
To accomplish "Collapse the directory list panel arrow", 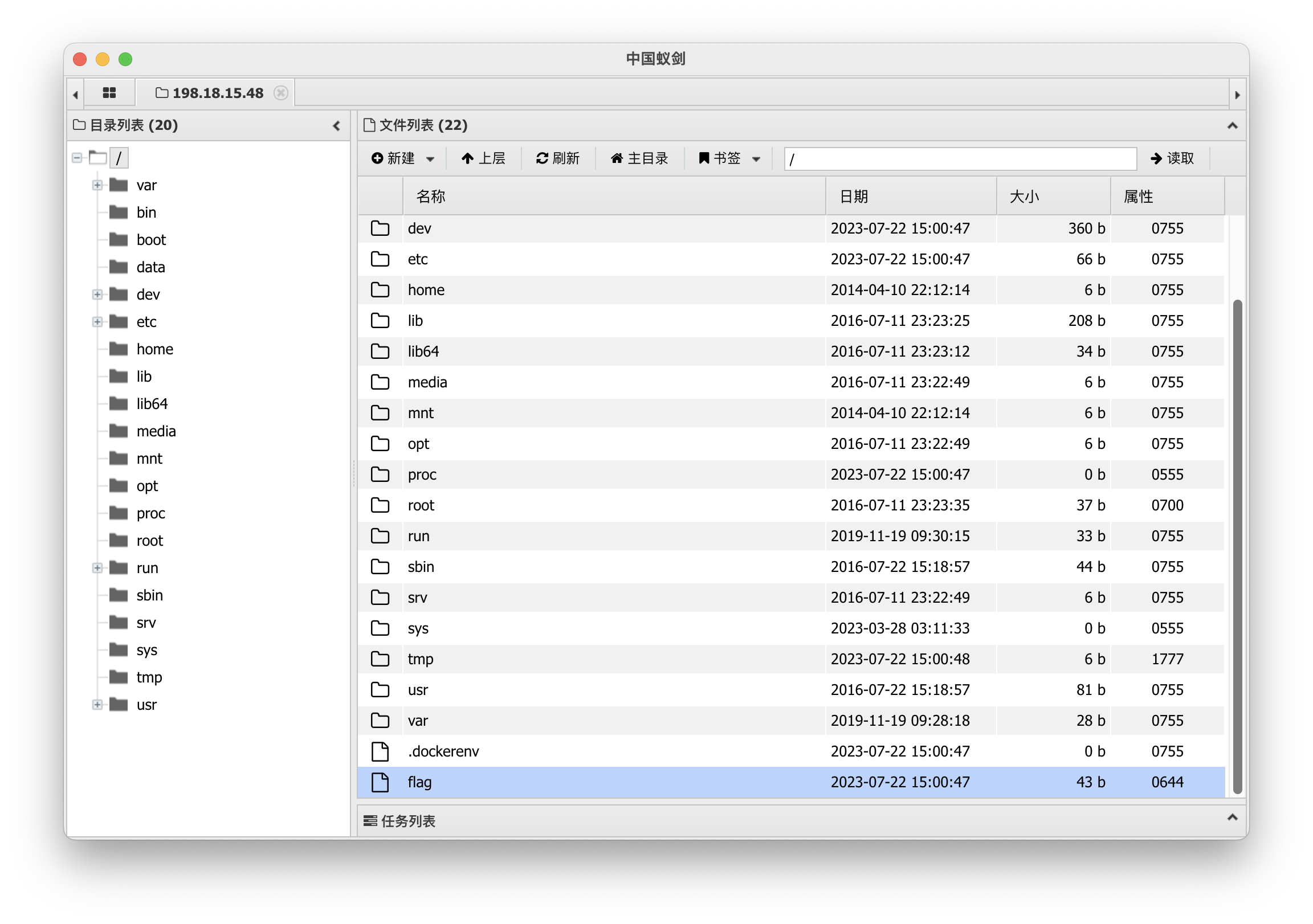I will [x=336, y=126].
